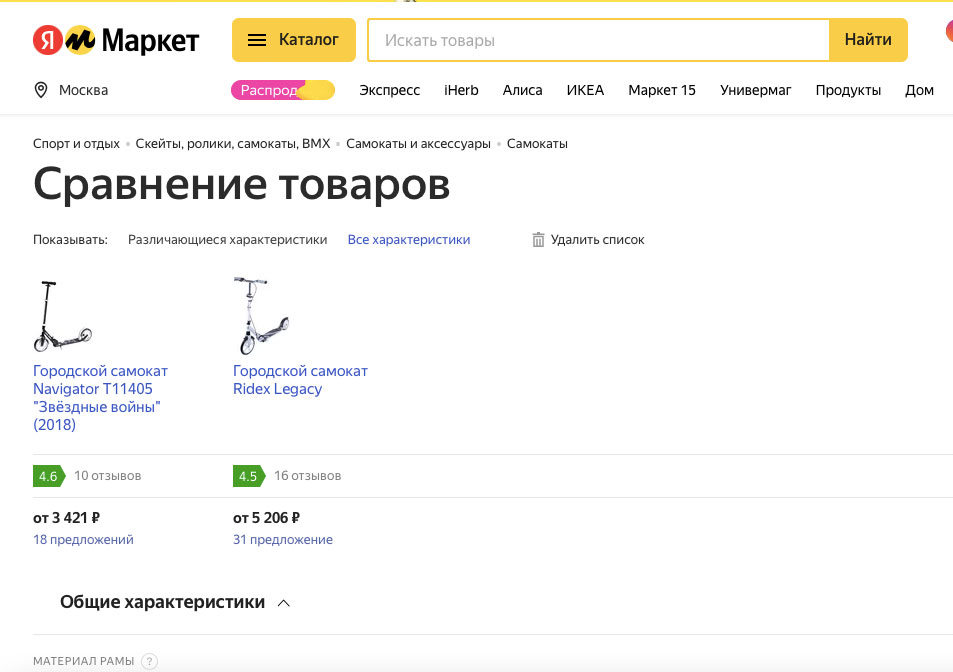Open the Алиса section

pyautogui.click(x=523, y=90)
